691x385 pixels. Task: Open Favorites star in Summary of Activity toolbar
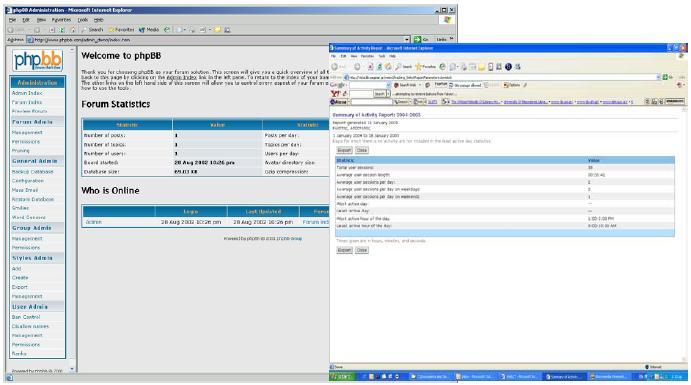click(x=426, y=67)
